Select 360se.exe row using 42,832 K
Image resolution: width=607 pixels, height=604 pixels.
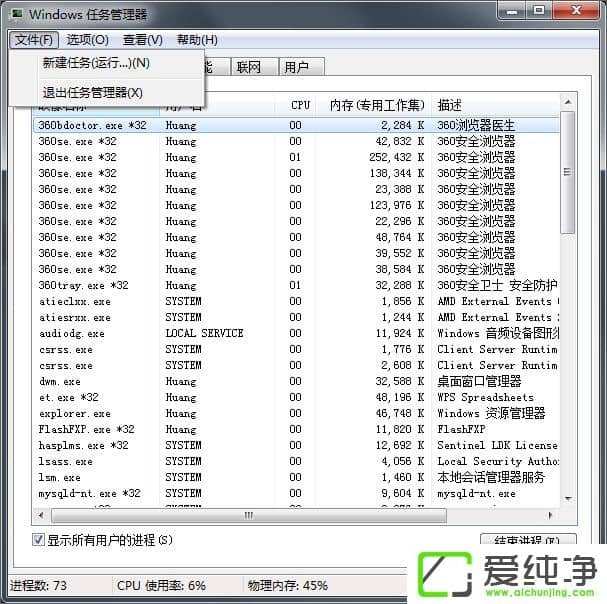297,141
